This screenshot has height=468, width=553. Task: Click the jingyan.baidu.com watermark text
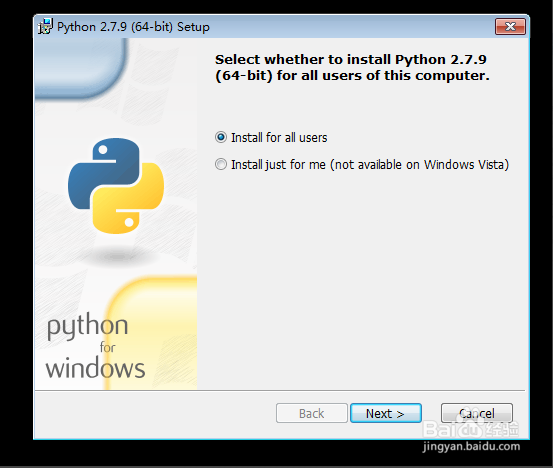click(x=472, y=446)
